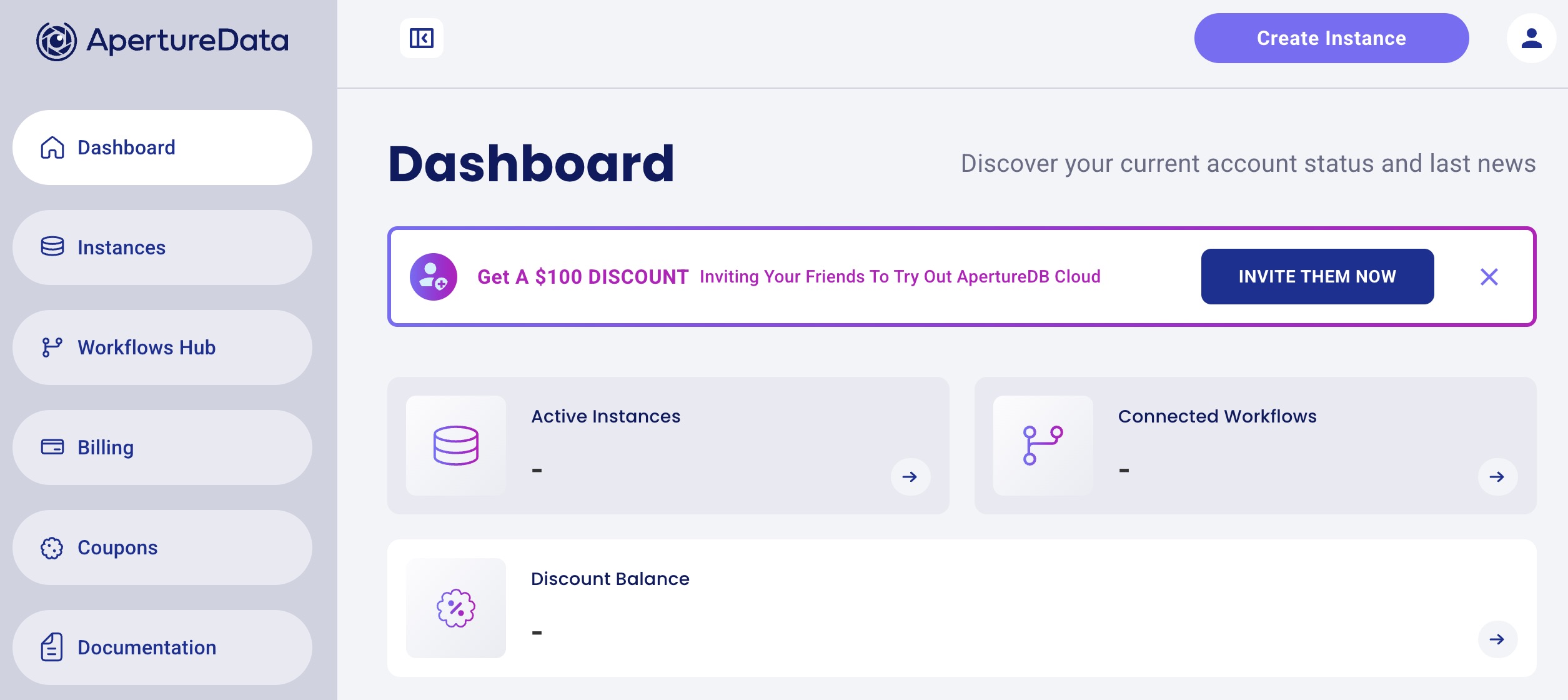Open Documentation from the sidebar

pyautogui.click(x=162, y=647)
